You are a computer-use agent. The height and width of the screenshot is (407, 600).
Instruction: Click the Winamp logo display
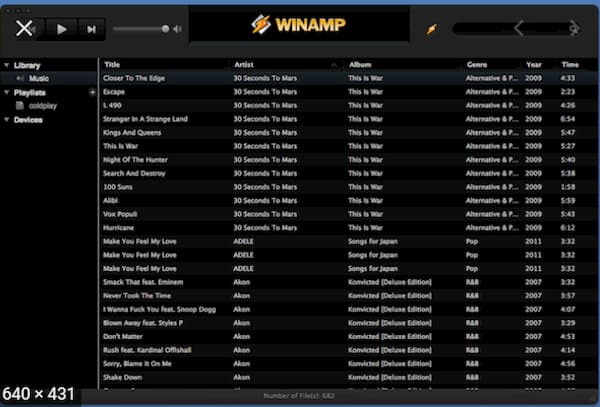[x=299, y=24]
